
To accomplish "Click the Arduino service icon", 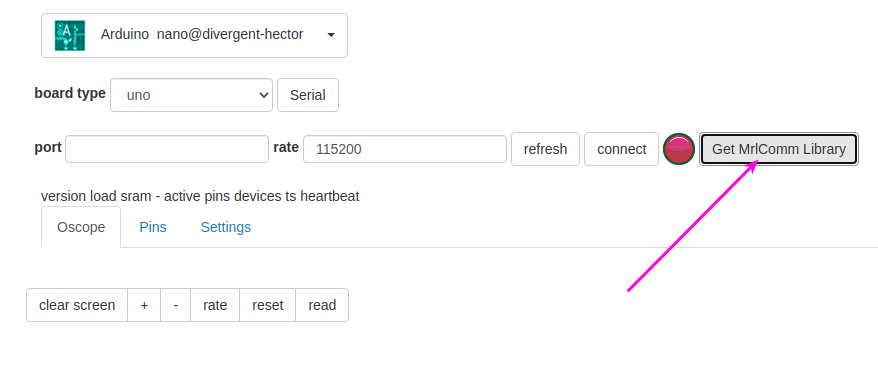I will (x=70, y=35).
